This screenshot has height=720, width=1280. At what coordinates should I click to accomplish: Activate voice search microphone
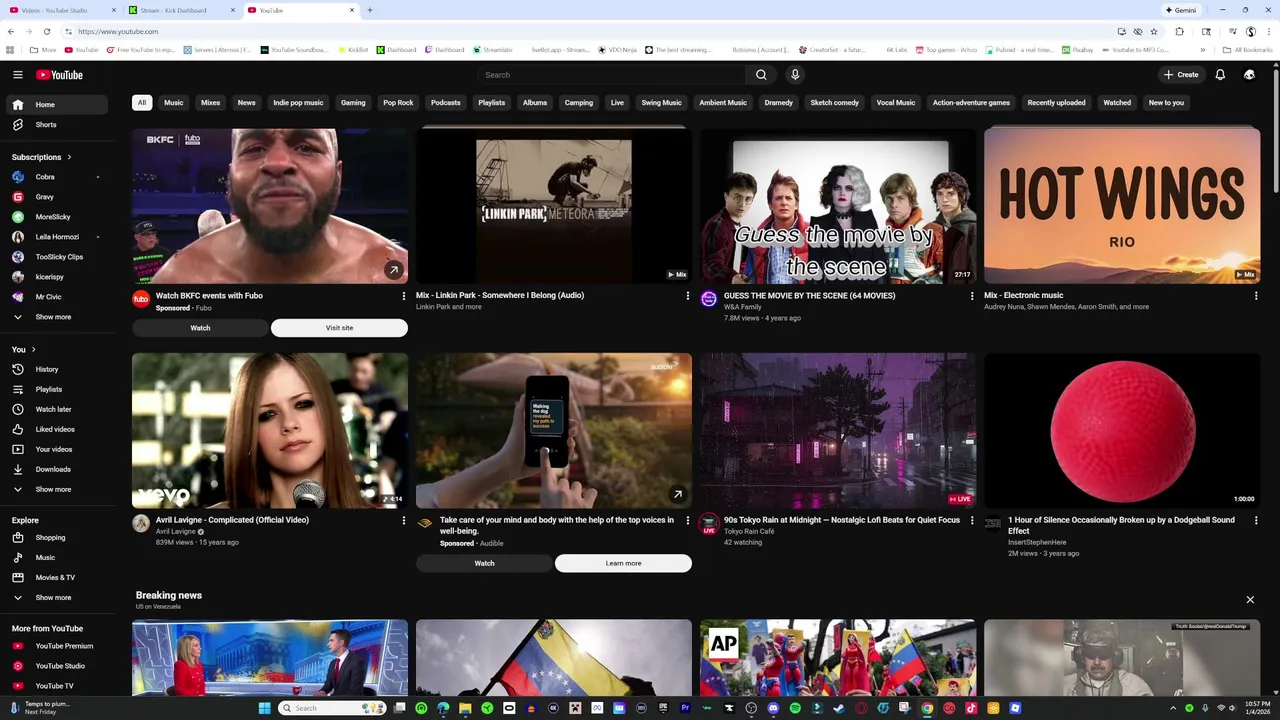coord(795,75)
